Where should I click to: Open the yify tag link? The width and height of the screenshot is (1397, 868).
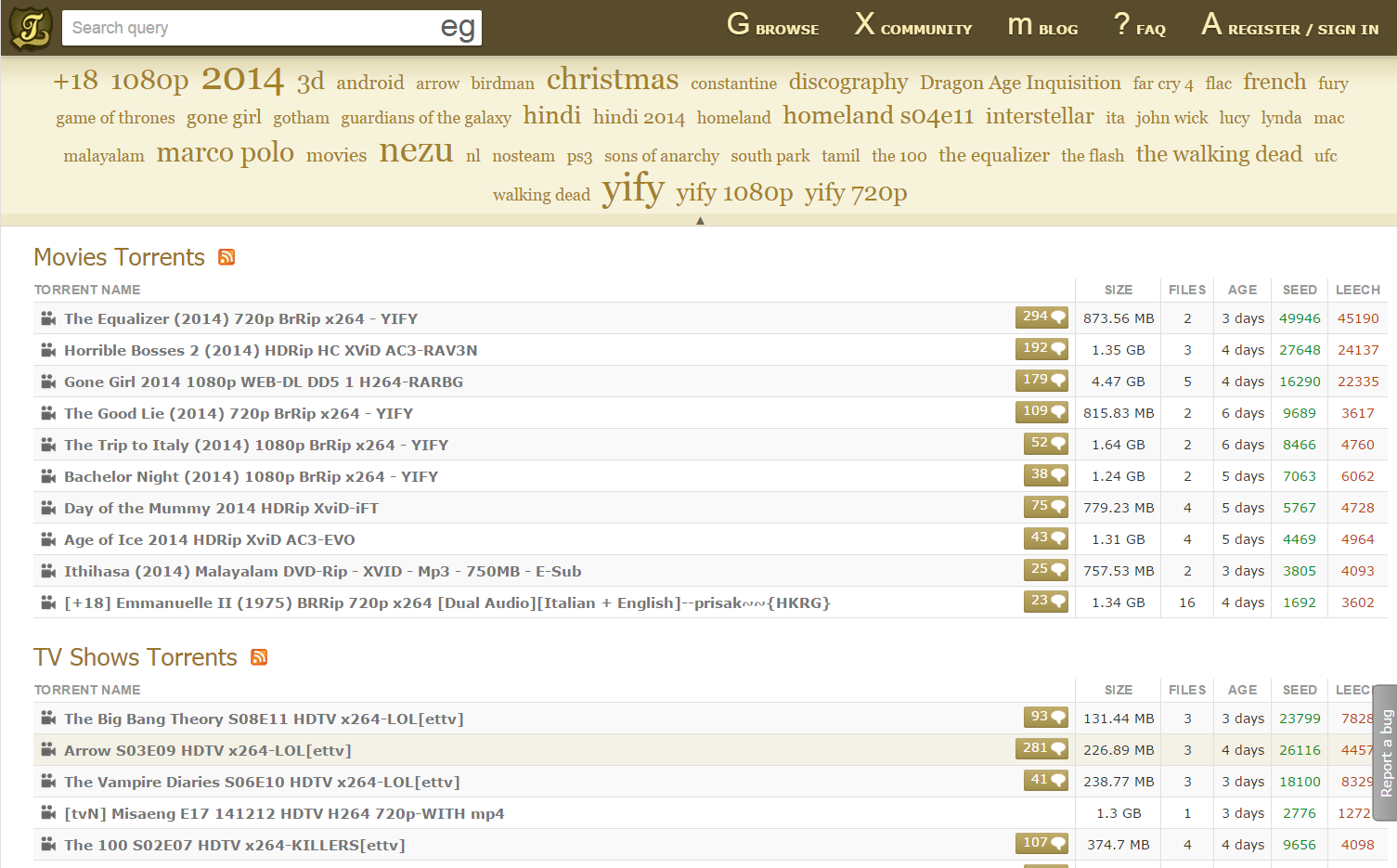[633, 190]
